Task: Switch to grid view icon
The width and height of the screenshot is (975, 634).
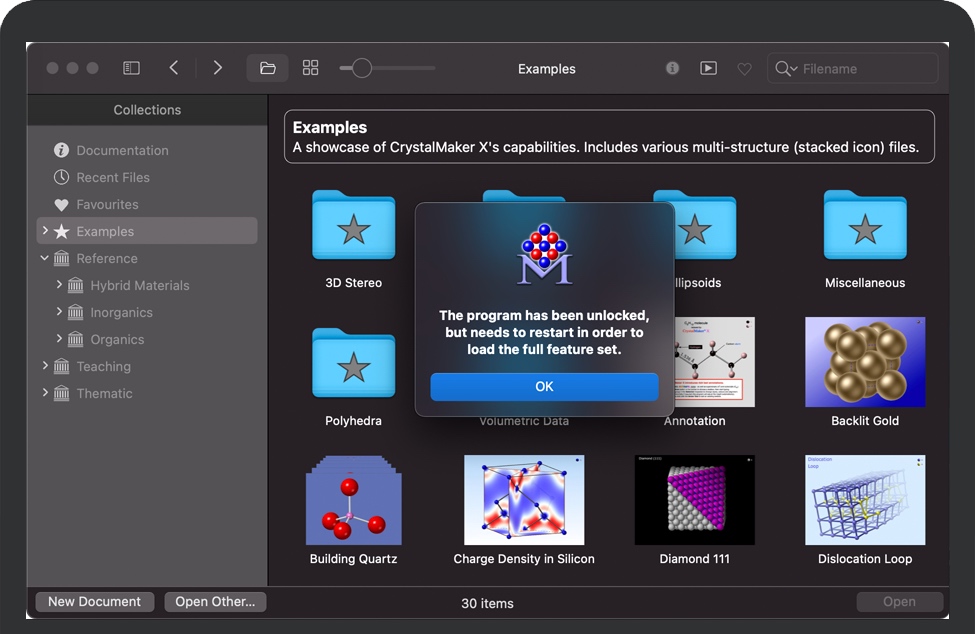Action: coord(310,68)
